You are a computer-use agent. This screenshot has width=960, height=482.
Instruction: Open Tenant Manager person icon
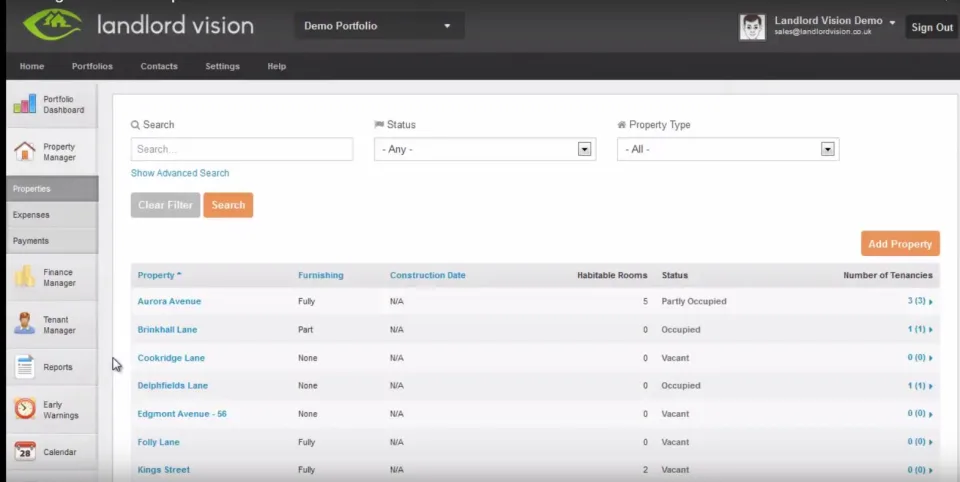tap(24, 324)
